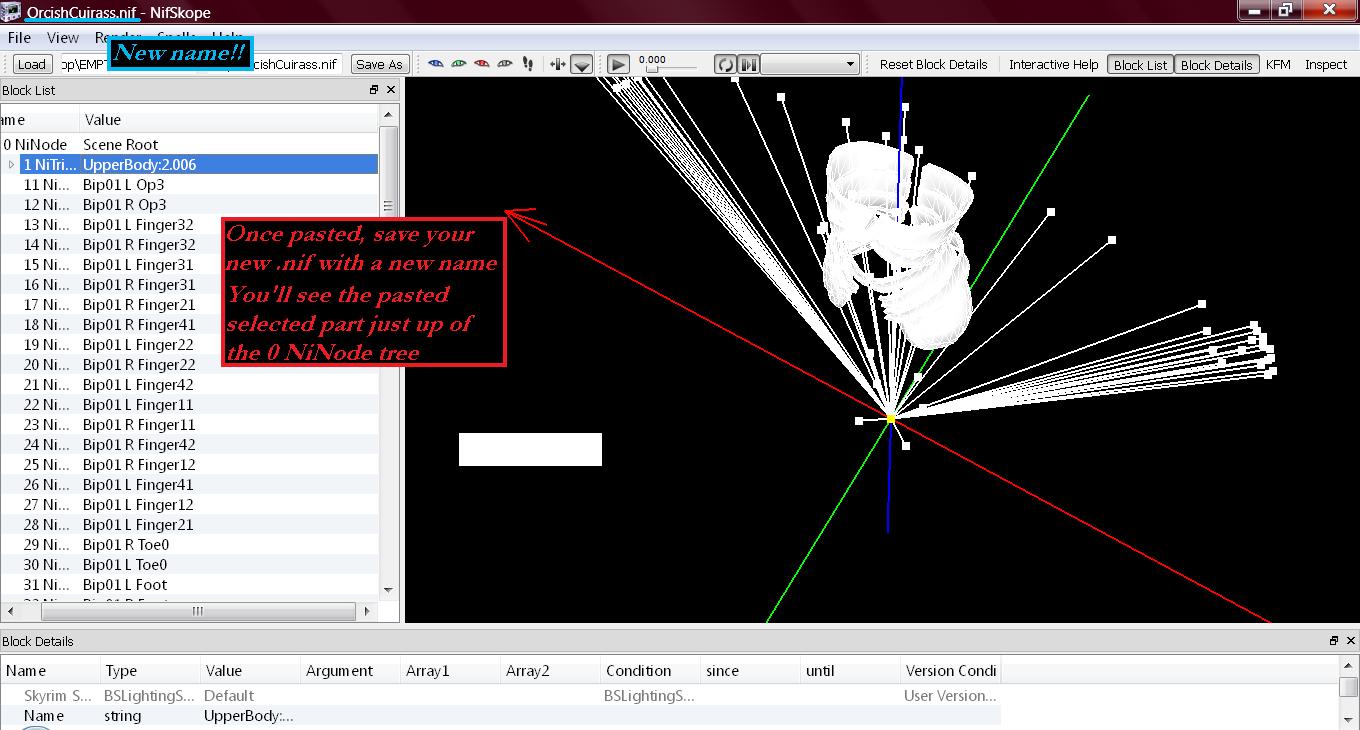Open the View menu
Image resolution: width=1360 pixels, height=730 pixels.
click(x=62, y=38)
